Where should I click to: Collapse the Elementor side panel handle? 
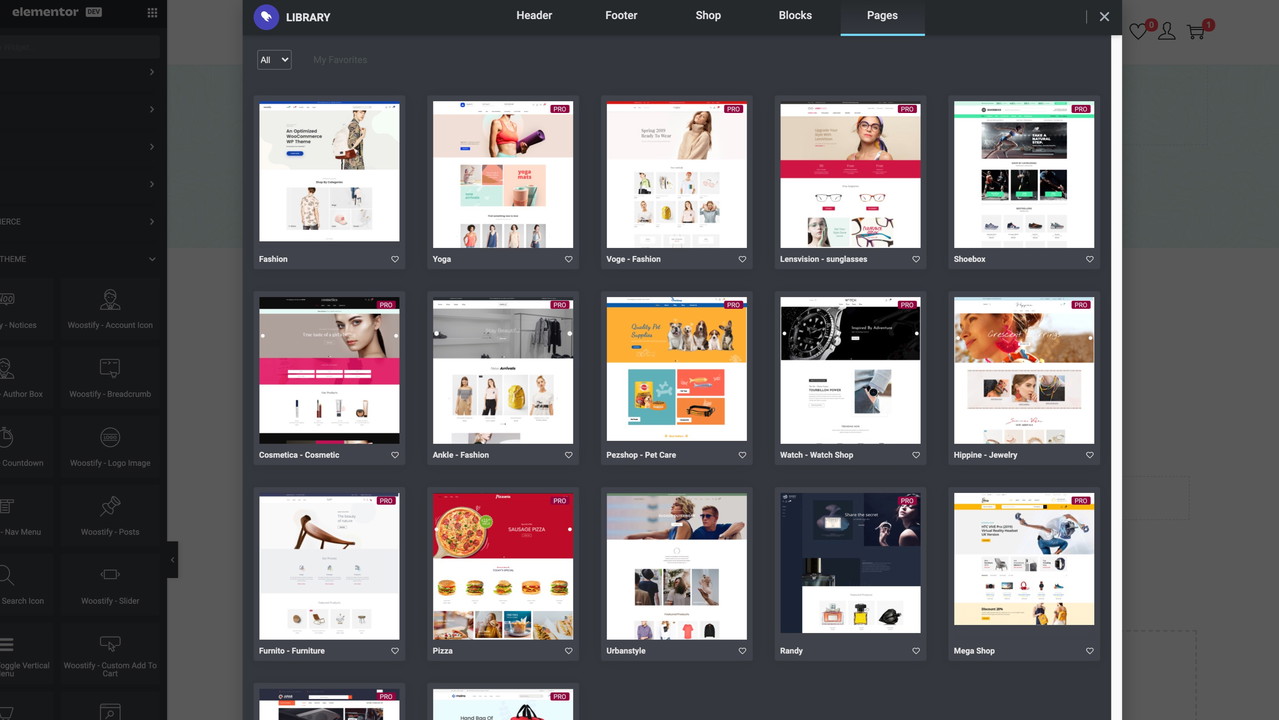tap(172, 560)
